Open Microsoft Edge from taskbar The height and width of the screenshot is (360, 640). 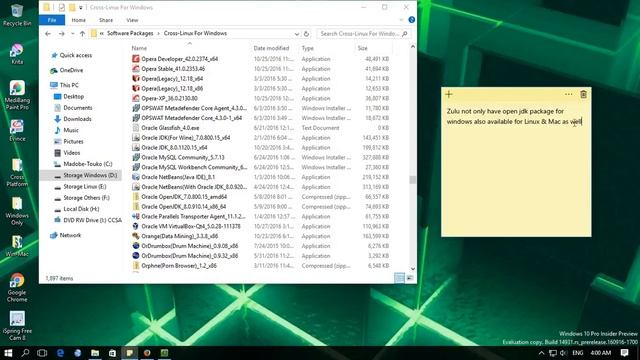(x=60, y=353)
